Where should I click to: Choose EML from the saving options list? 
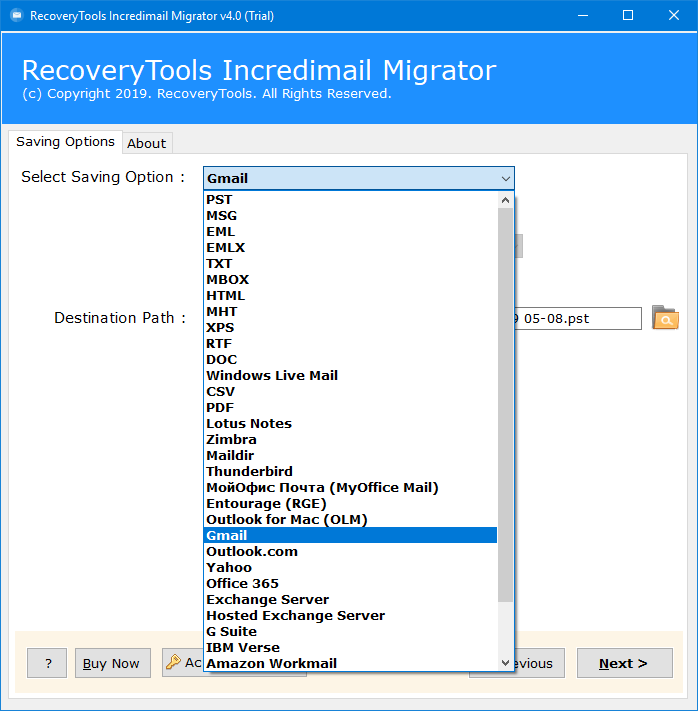(351, 232)
